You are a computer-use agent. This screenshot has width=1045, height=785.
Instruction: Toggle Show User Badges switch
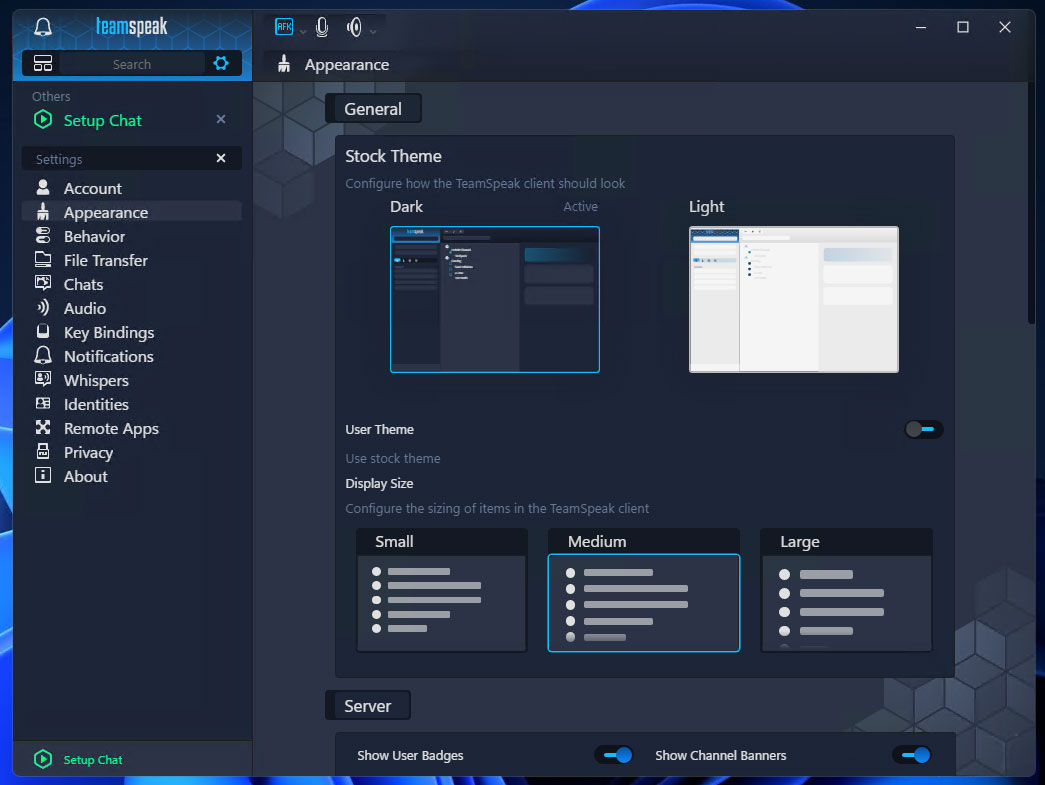pyautogui.click(x=614, y=755)
